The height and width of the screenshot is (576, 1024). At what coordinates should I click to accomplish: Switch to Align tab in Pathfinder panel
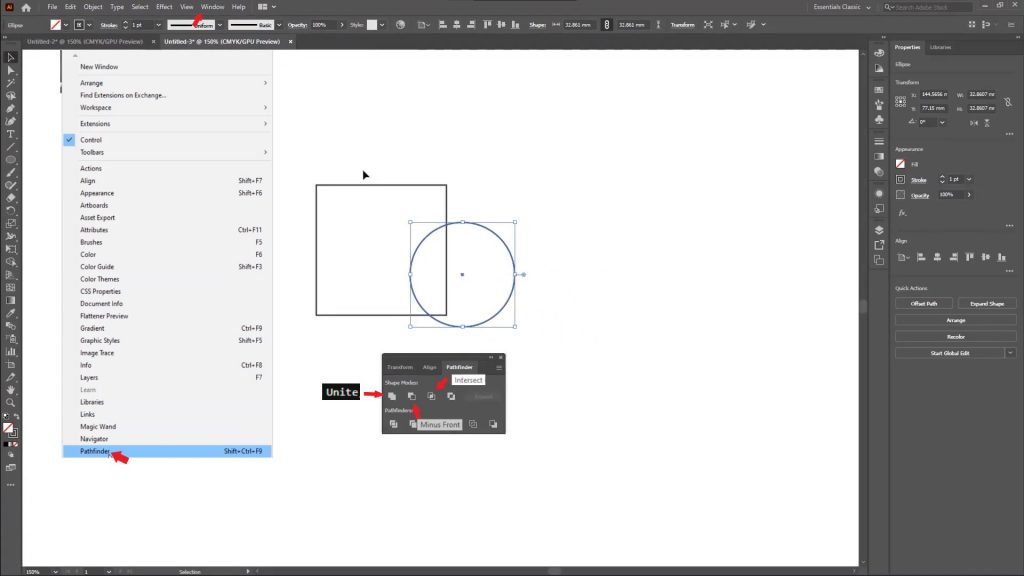429,367
